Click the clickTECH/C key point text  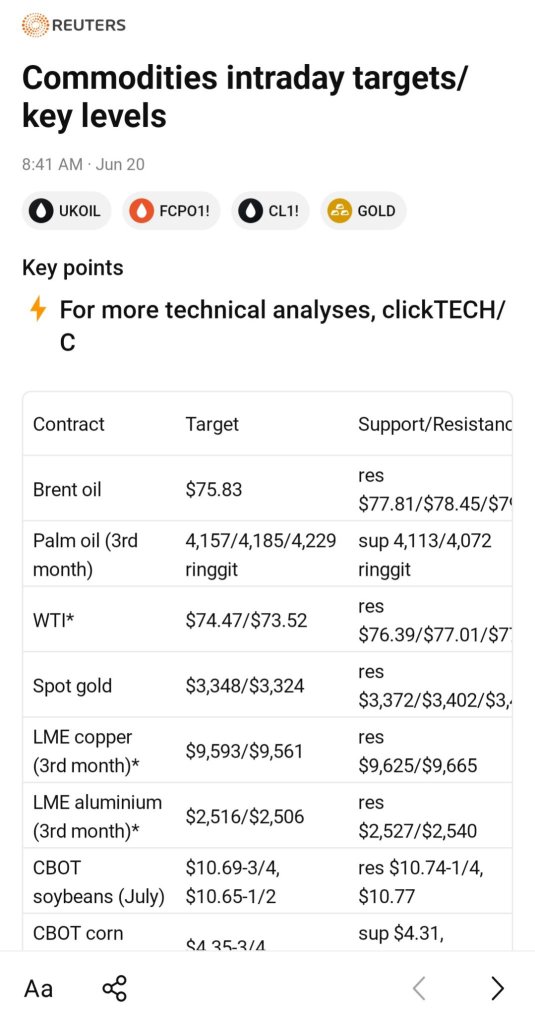coord(282,325)
